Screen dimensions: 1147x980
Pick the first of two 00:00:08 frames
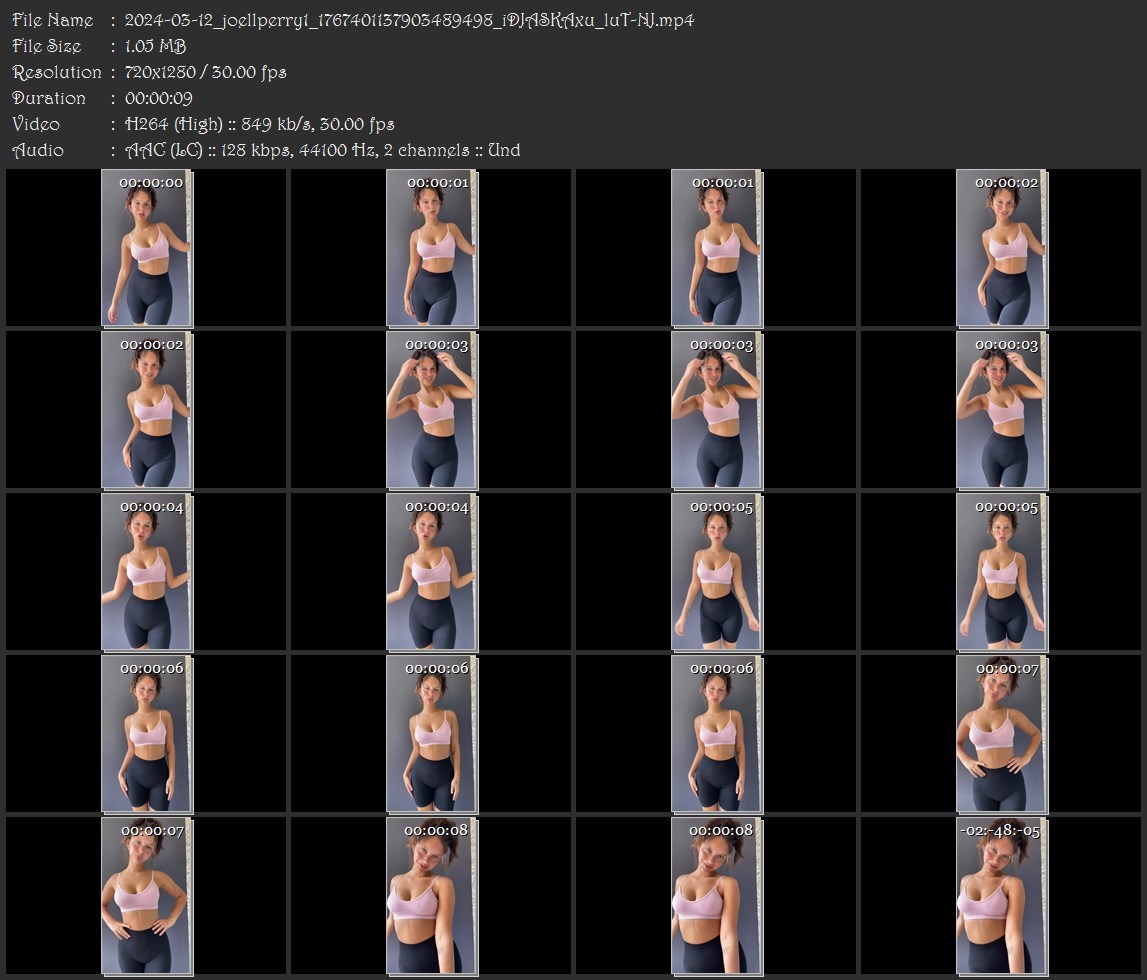432,896
